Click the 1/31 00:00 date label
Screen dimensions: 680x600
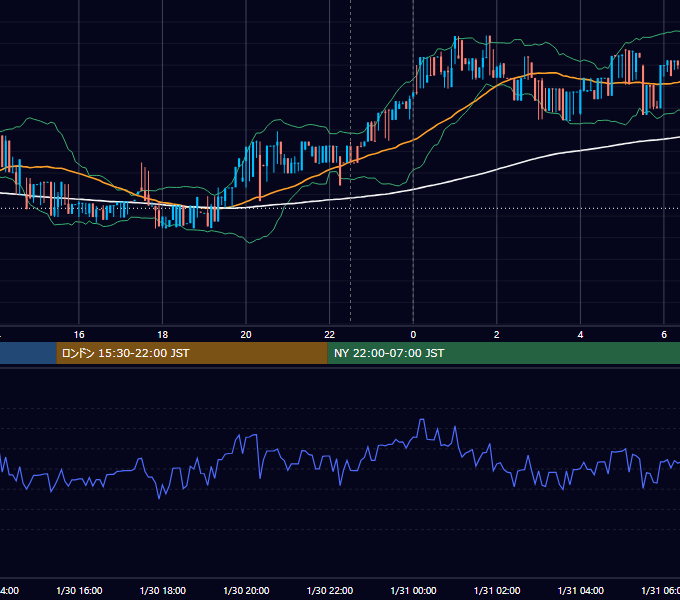click(413, 590)
